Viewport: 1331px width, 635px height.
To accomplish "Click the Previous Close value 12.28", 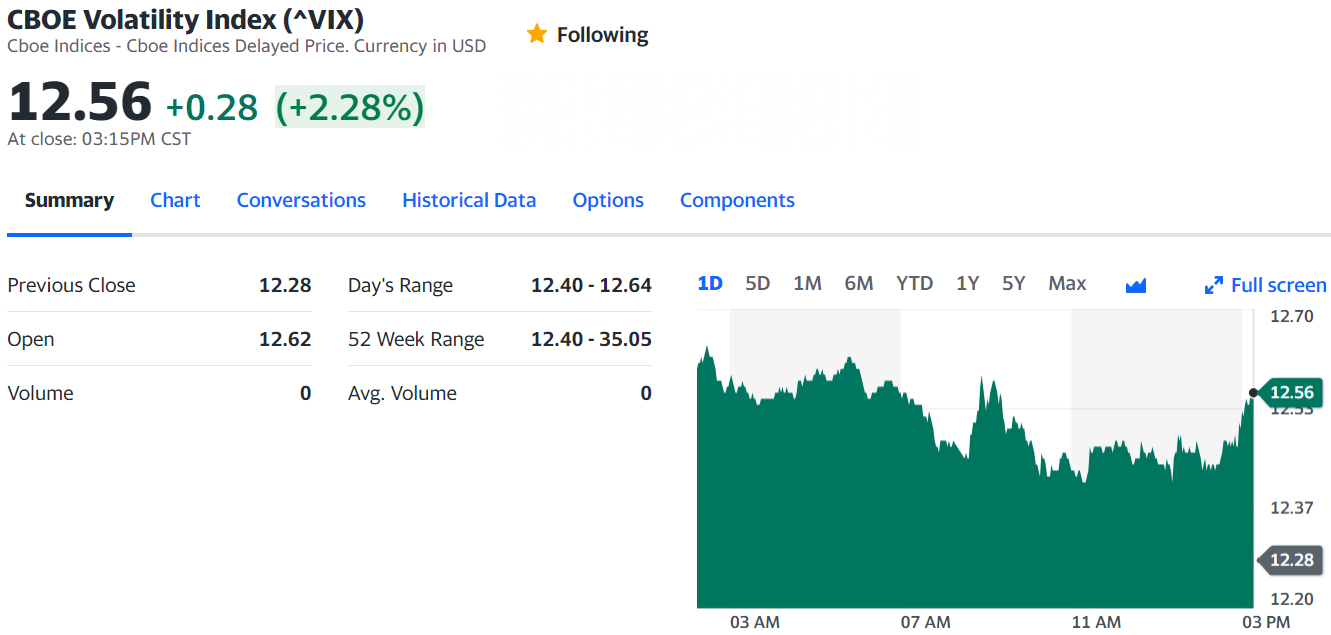I will point(285,285).
